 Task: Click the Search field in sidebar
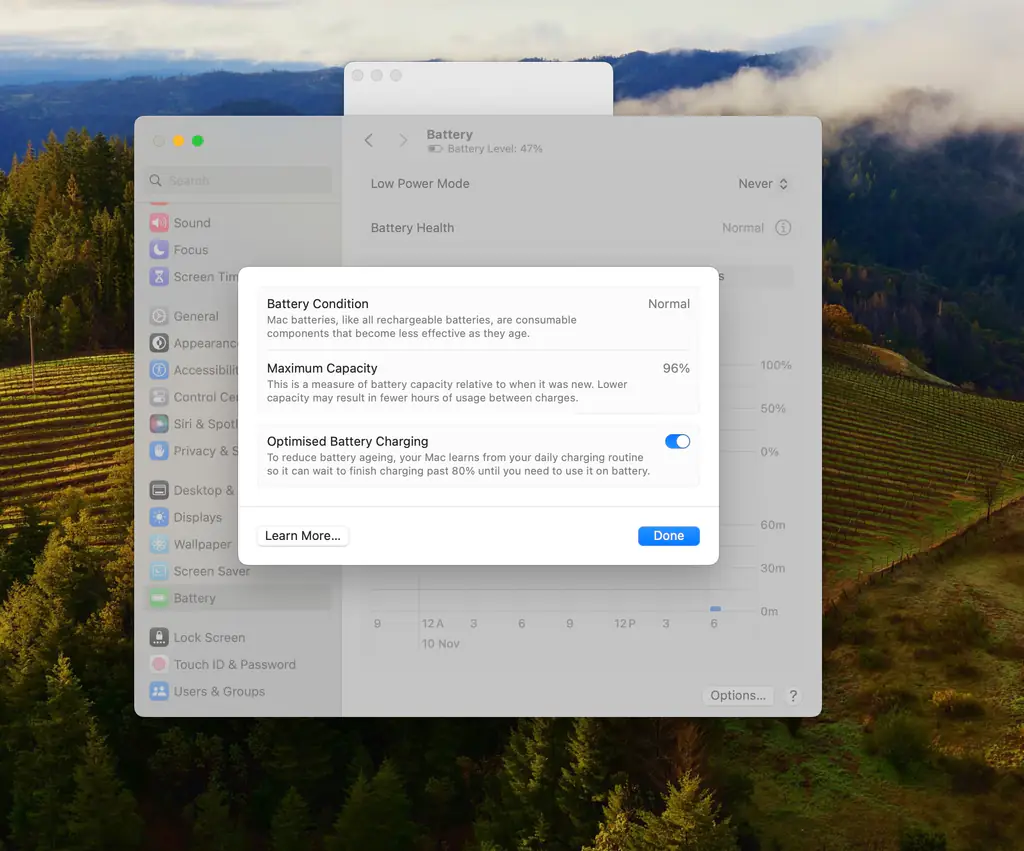(240, 181)
